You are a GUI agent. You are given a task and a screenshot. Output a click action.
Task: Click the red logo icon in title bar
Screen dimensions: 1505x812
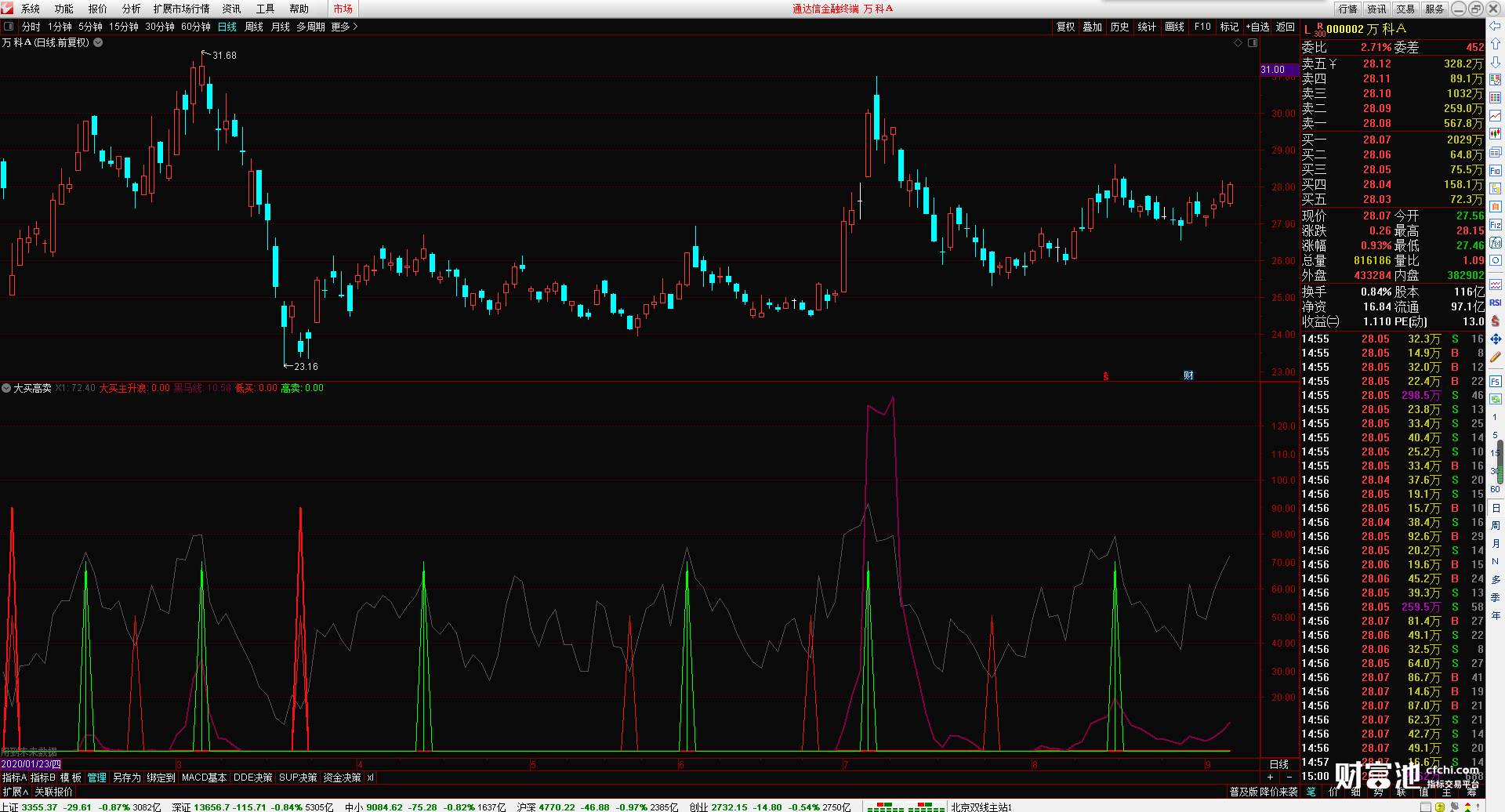[x=7, y=9]
